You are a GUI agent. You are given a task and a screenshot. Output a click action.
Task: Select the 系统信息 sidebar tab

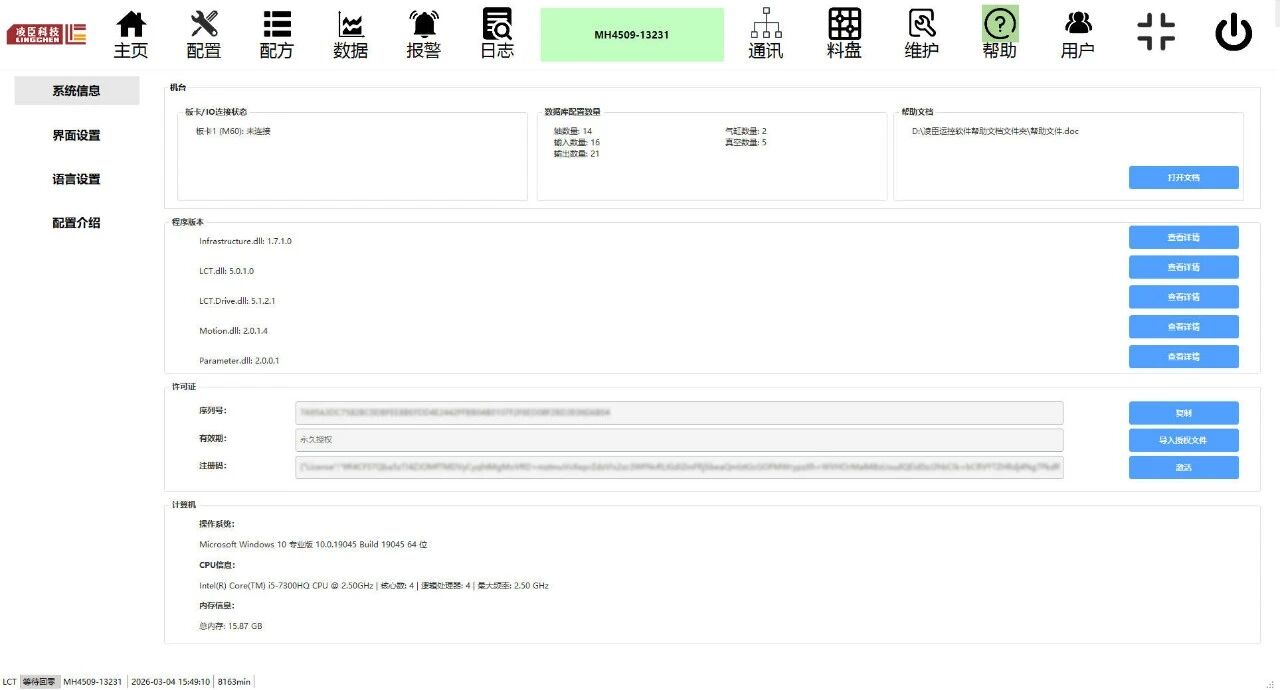click(x=76, y=90)
